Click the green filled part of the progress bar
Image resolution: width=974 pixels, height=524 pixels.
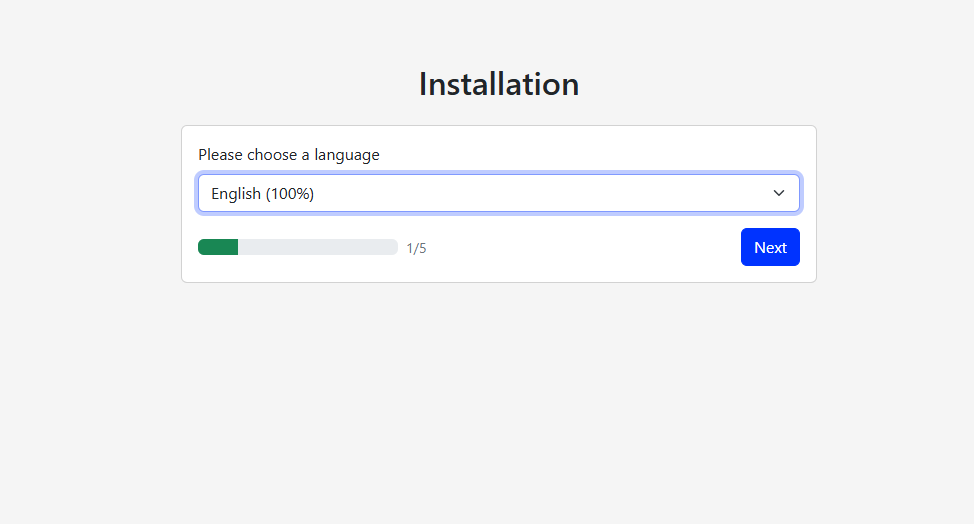click(x=218, y=247)
